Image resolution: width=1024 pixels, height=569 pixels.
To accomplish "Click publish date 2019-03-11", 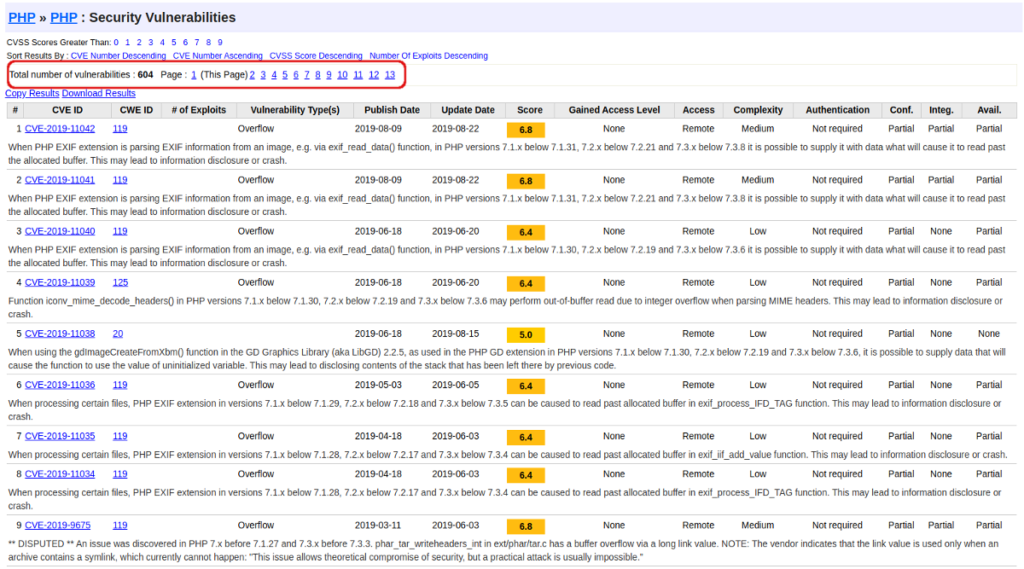I will click(x=378, y=525).
